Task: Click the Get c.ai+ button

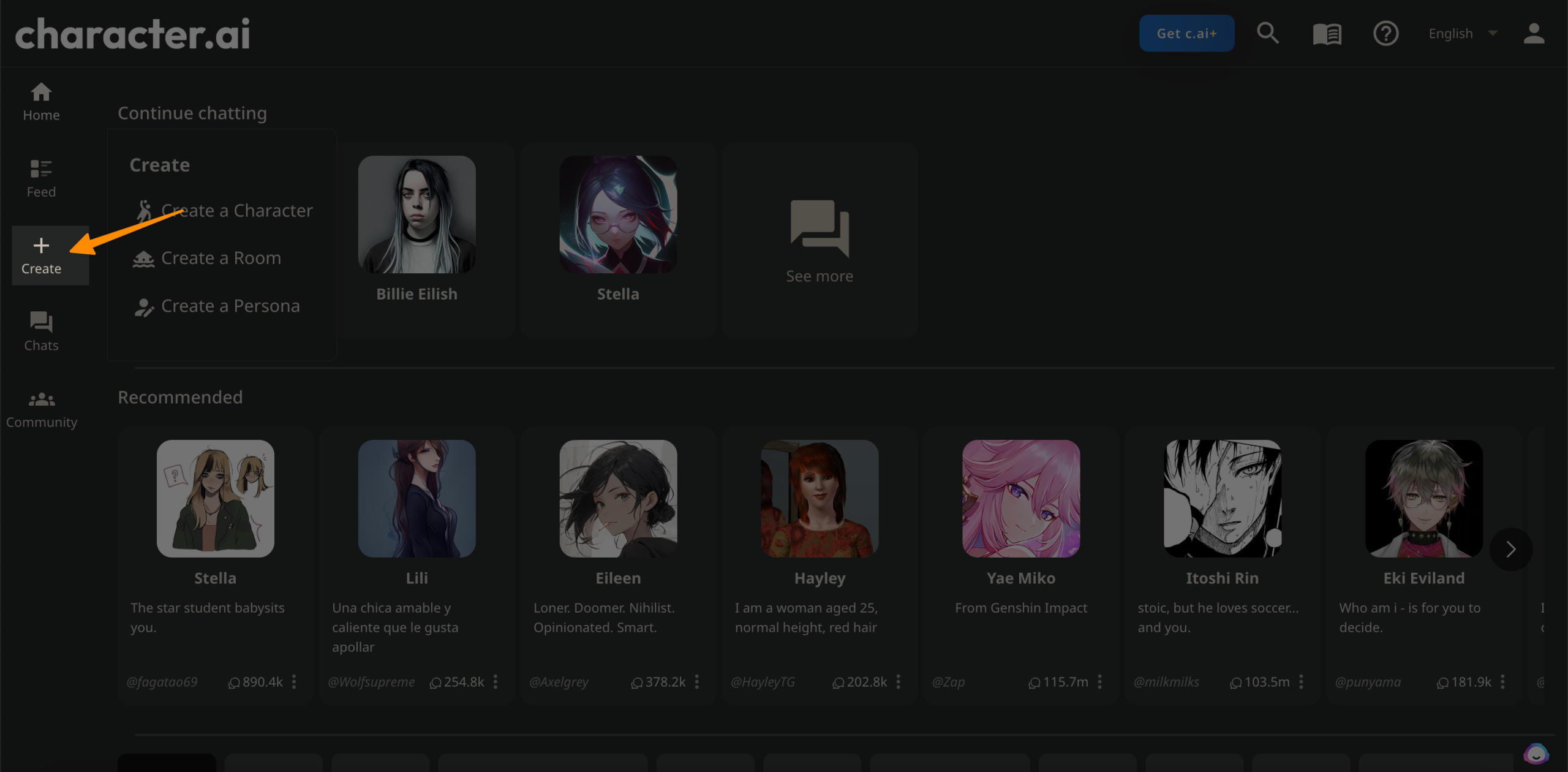Action: pos(1186,34)
